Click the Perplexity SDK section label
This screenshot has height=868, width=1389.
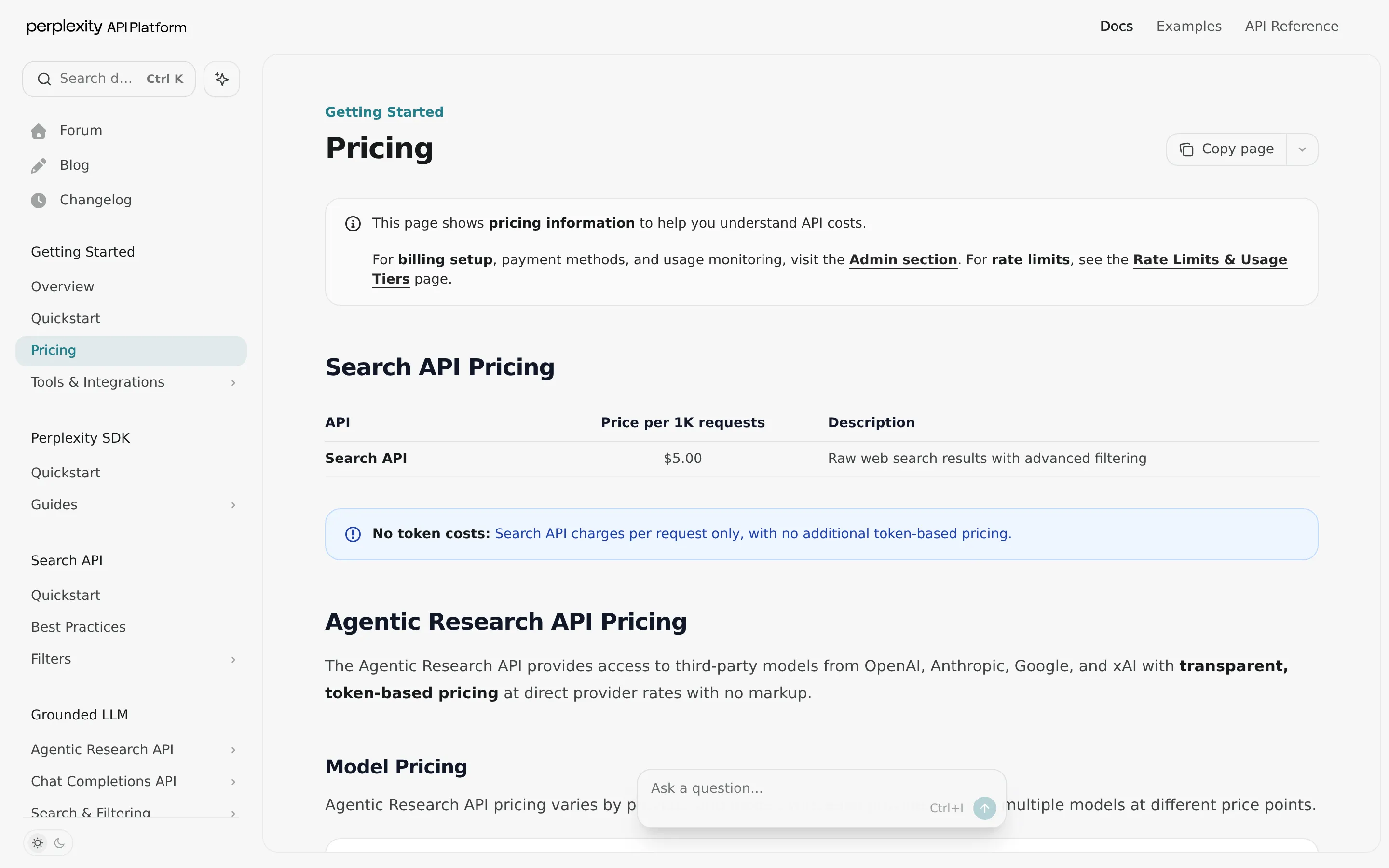(x=81, y=439)
